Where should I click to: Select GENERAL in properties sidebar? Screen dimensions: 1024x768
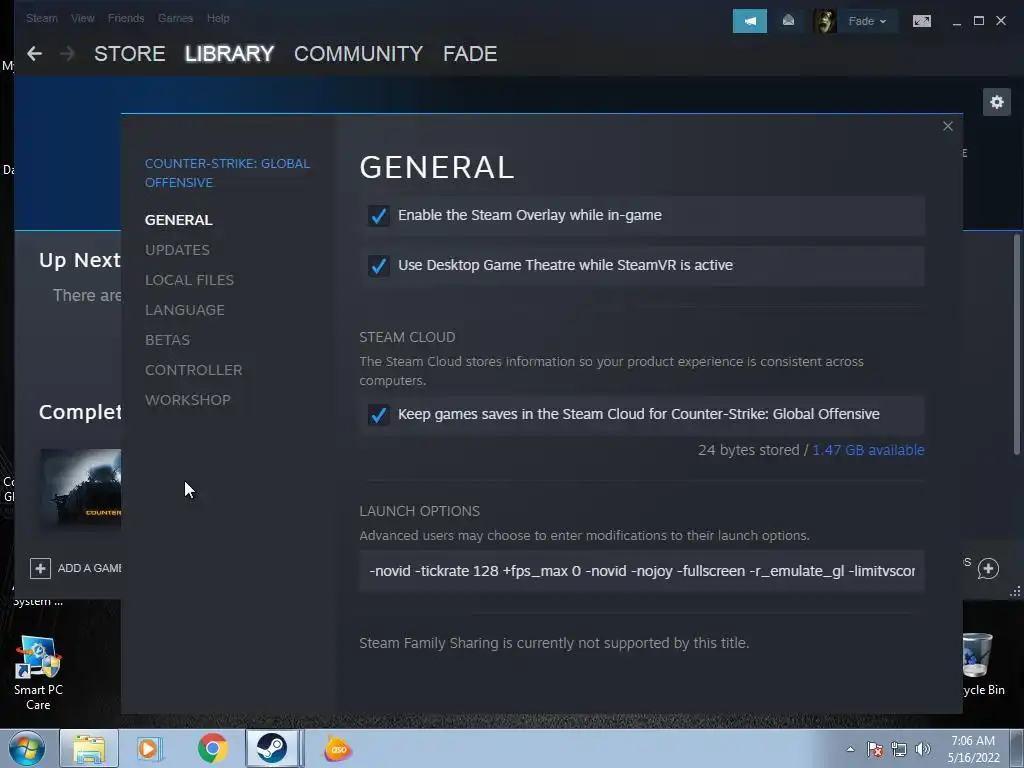(x=179, y=220)
